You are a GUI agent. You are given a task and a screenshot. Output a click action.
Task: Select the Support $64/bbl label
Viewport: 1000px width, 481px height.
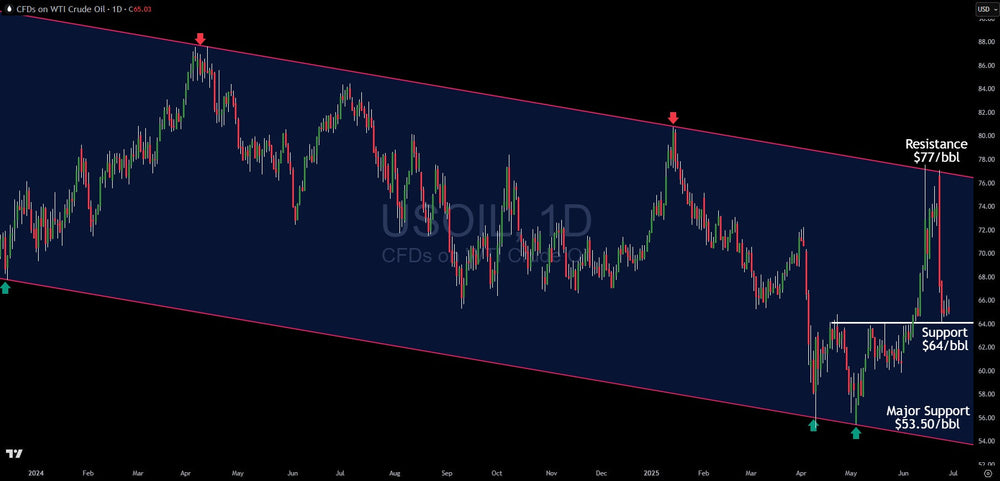pos(943,339)
